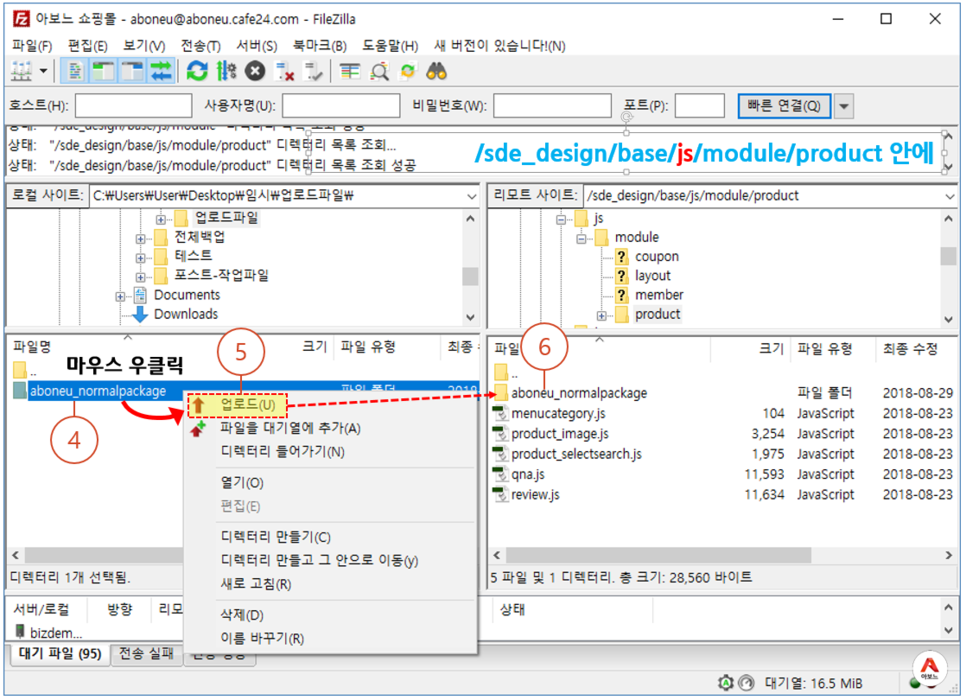
Task: Expand the 테스트 local tree folder
Action: point(140,257)
